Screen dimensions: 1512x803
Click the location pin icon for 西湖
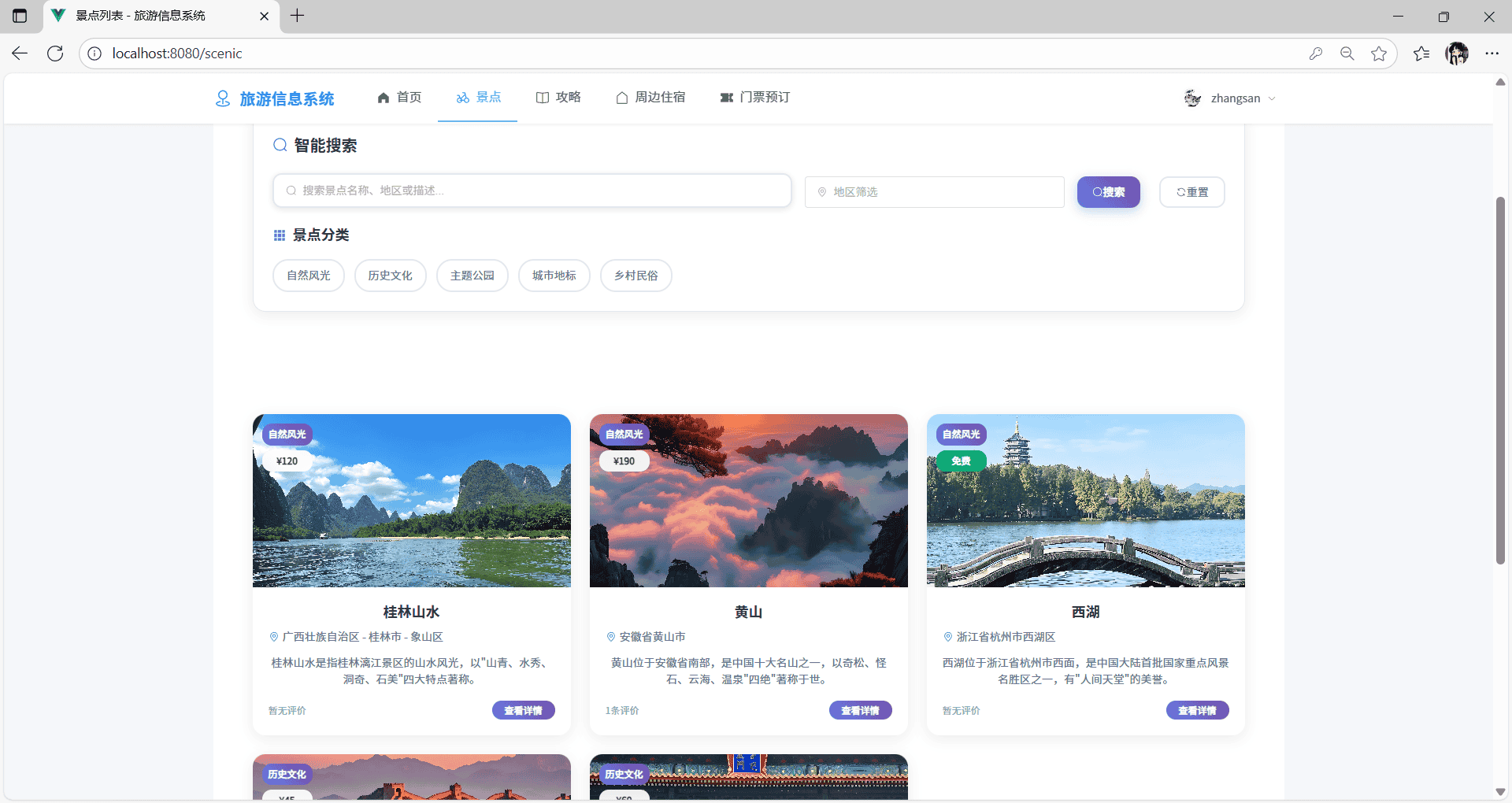tap(948, 637)
